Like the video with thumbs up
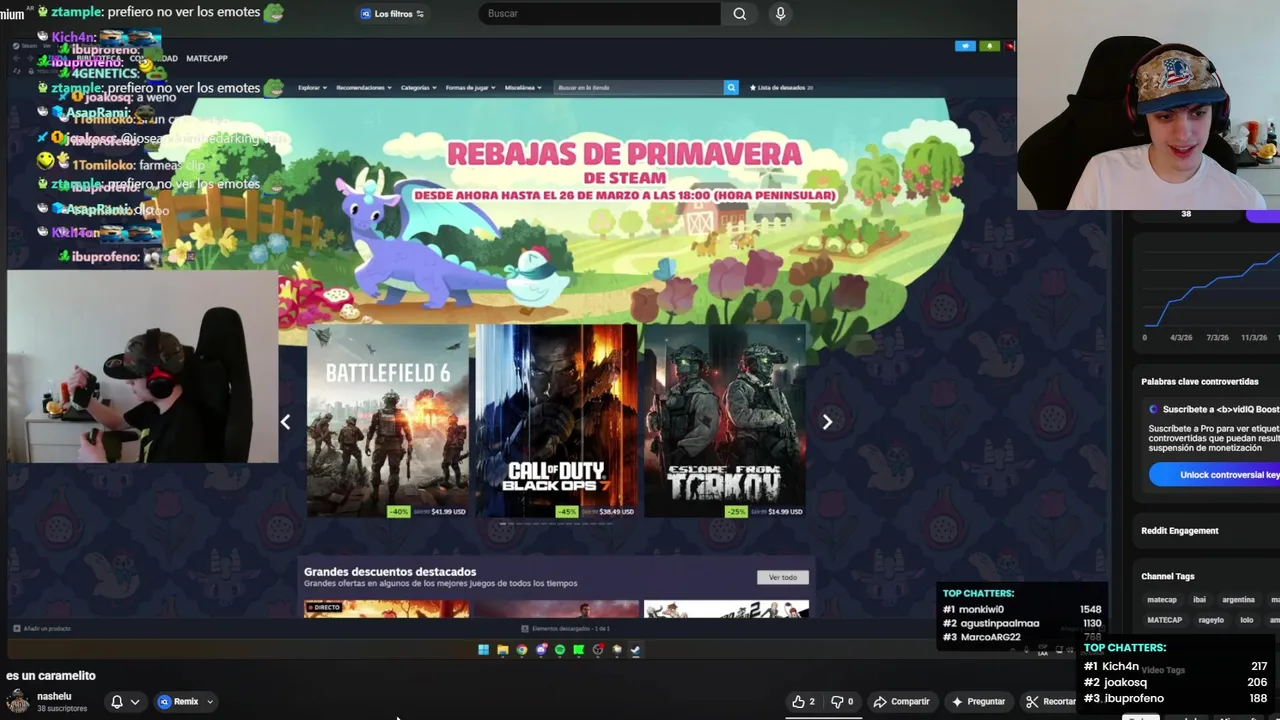 point(803,702)
